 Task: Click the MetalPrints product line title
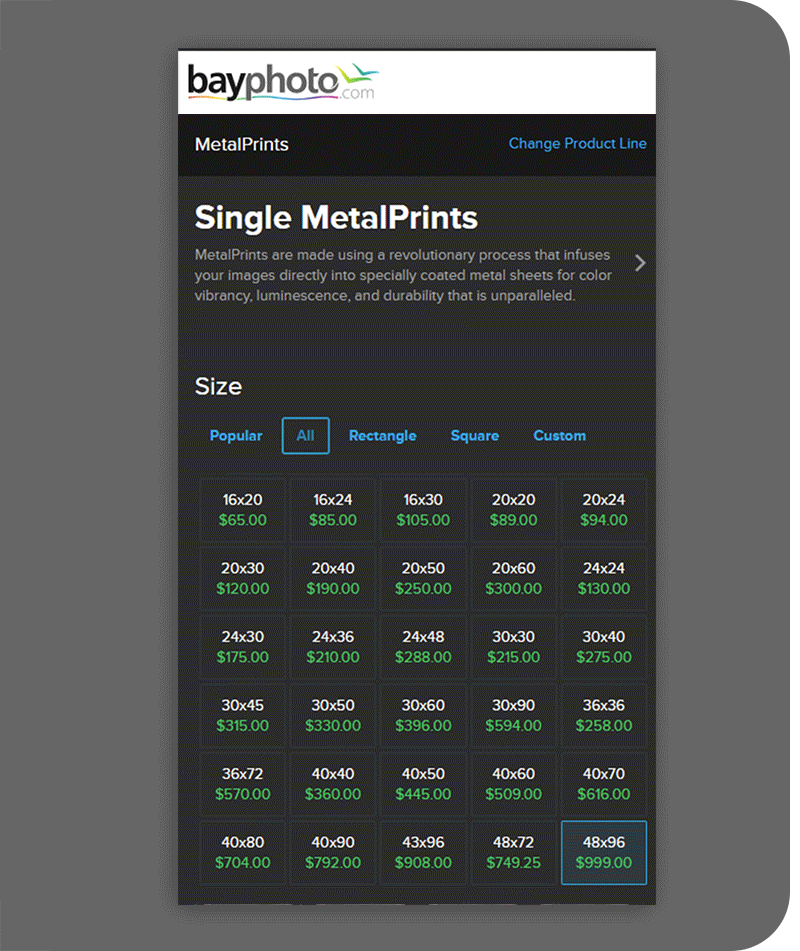[x=241, y=144]
